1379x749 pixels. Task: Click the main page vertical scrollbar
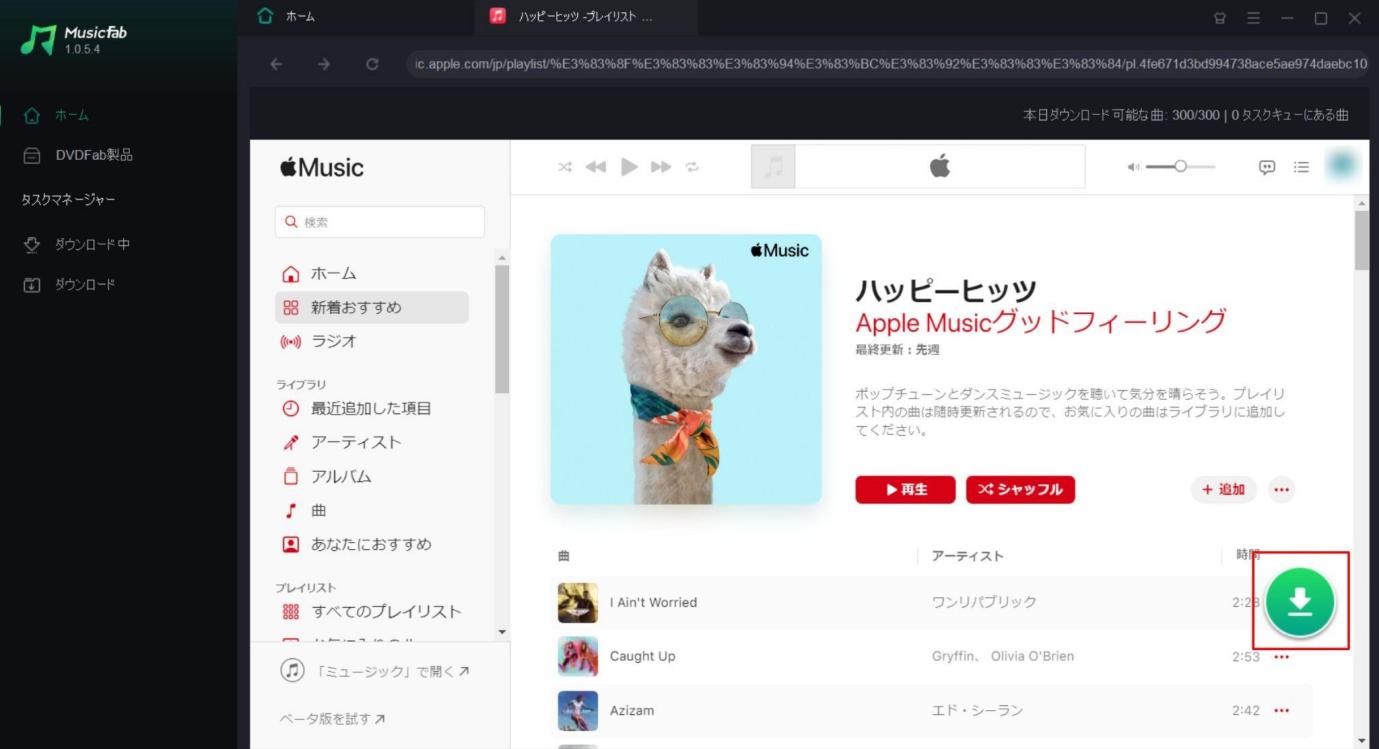click(x=1361, y=240)
